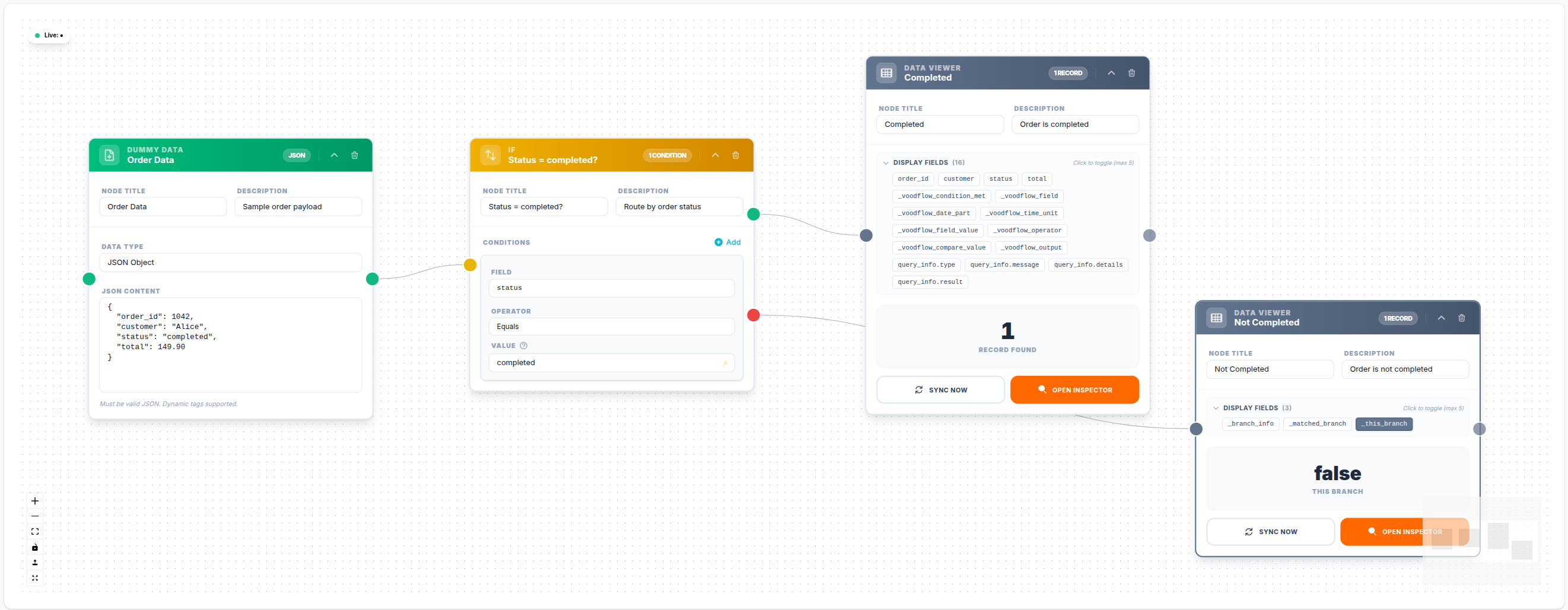Open fullscreen with the expand-arrows icon

point(34,579)
